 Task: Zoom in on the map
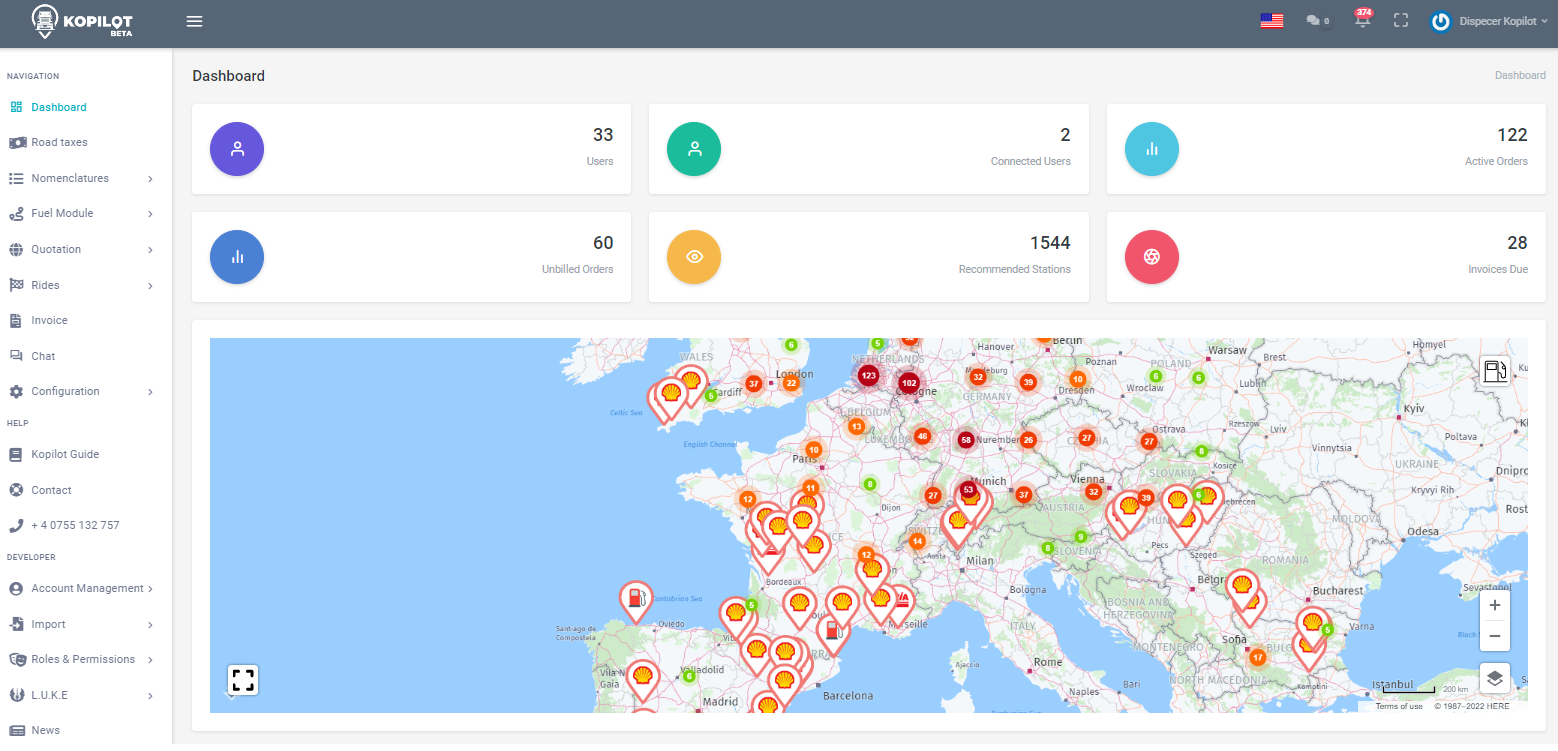coord(1494,605)
